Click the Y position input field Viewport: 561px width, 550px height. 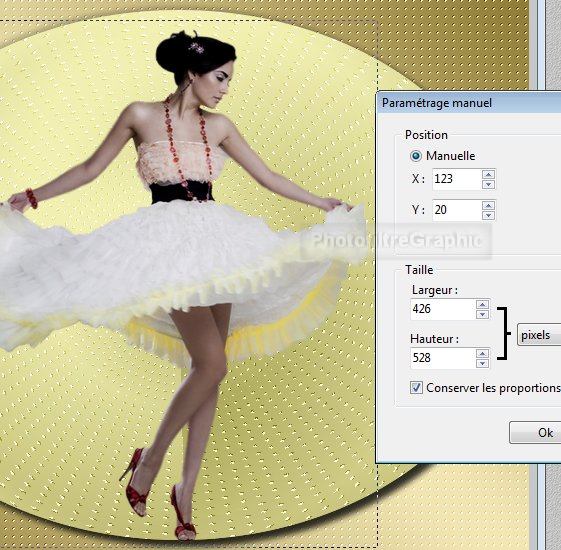pyautogui.click(x=457, y=210)
